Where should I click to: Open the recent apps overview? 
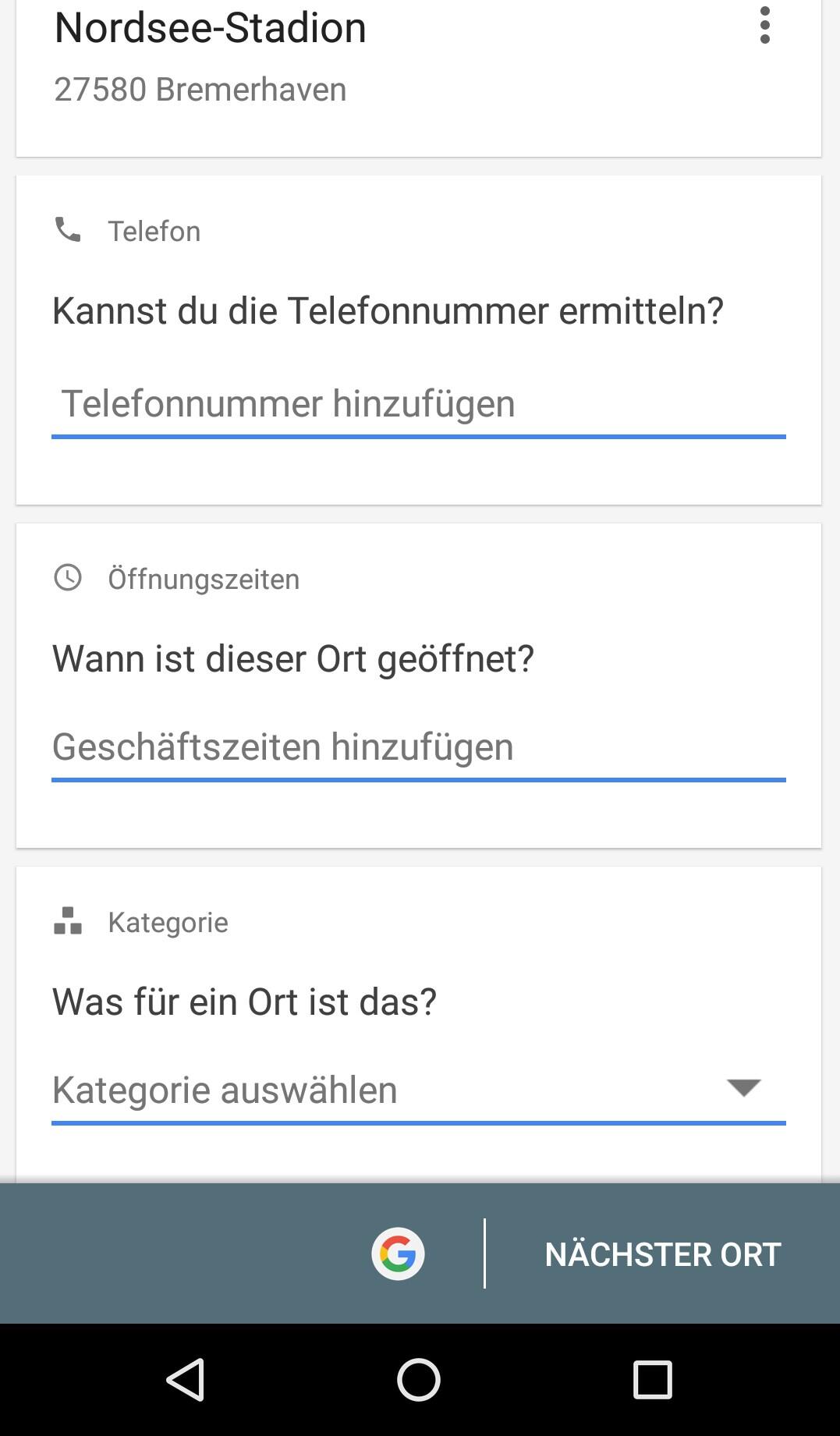[x=652, y=1380]
